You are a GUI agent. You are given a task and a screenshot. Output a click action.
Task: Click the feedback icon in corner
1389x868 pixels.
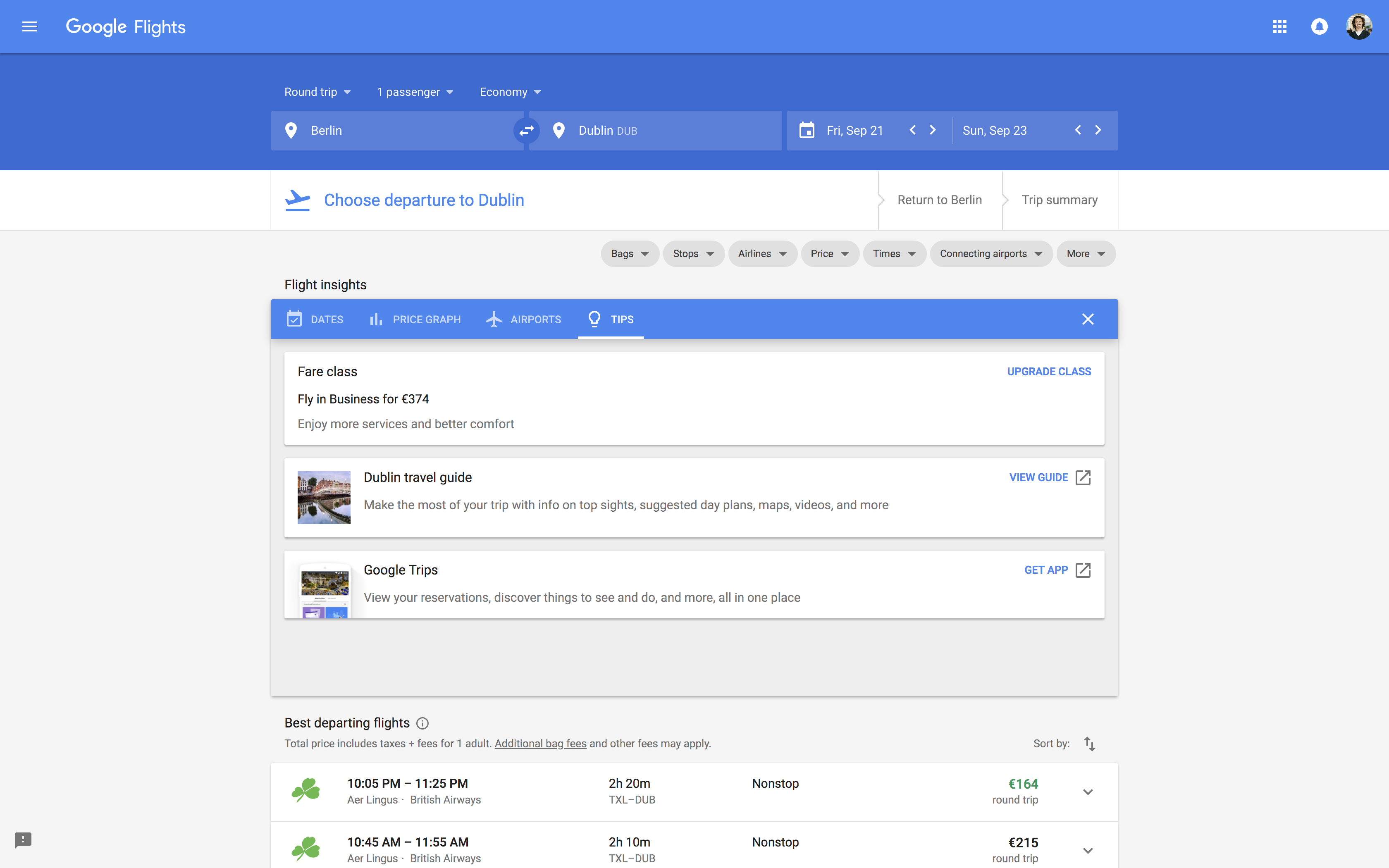pos(23,840)
